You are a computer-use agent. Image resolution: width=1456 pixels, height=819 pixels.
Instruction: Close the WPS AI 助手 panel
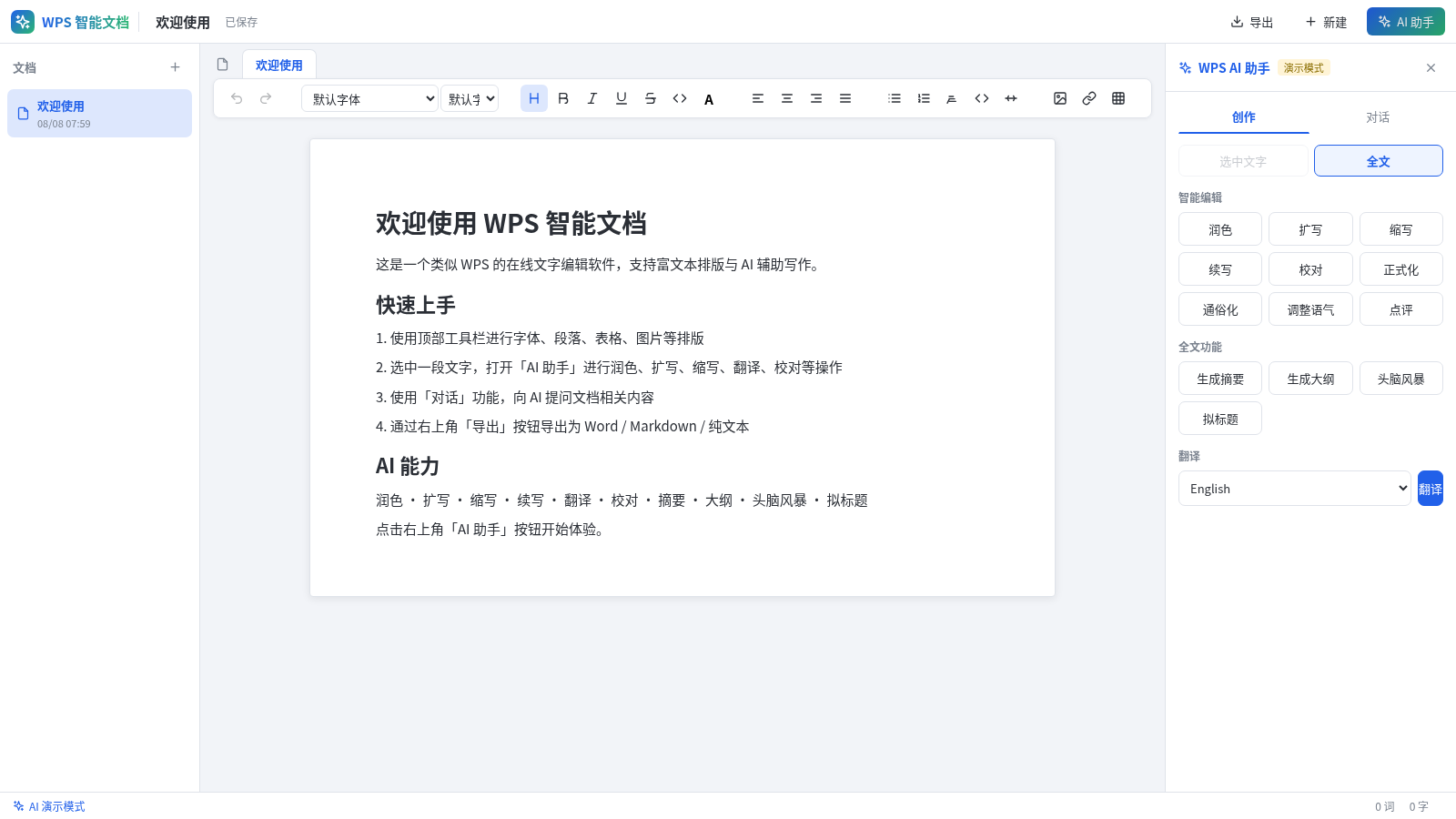(x=1431, y=68)
